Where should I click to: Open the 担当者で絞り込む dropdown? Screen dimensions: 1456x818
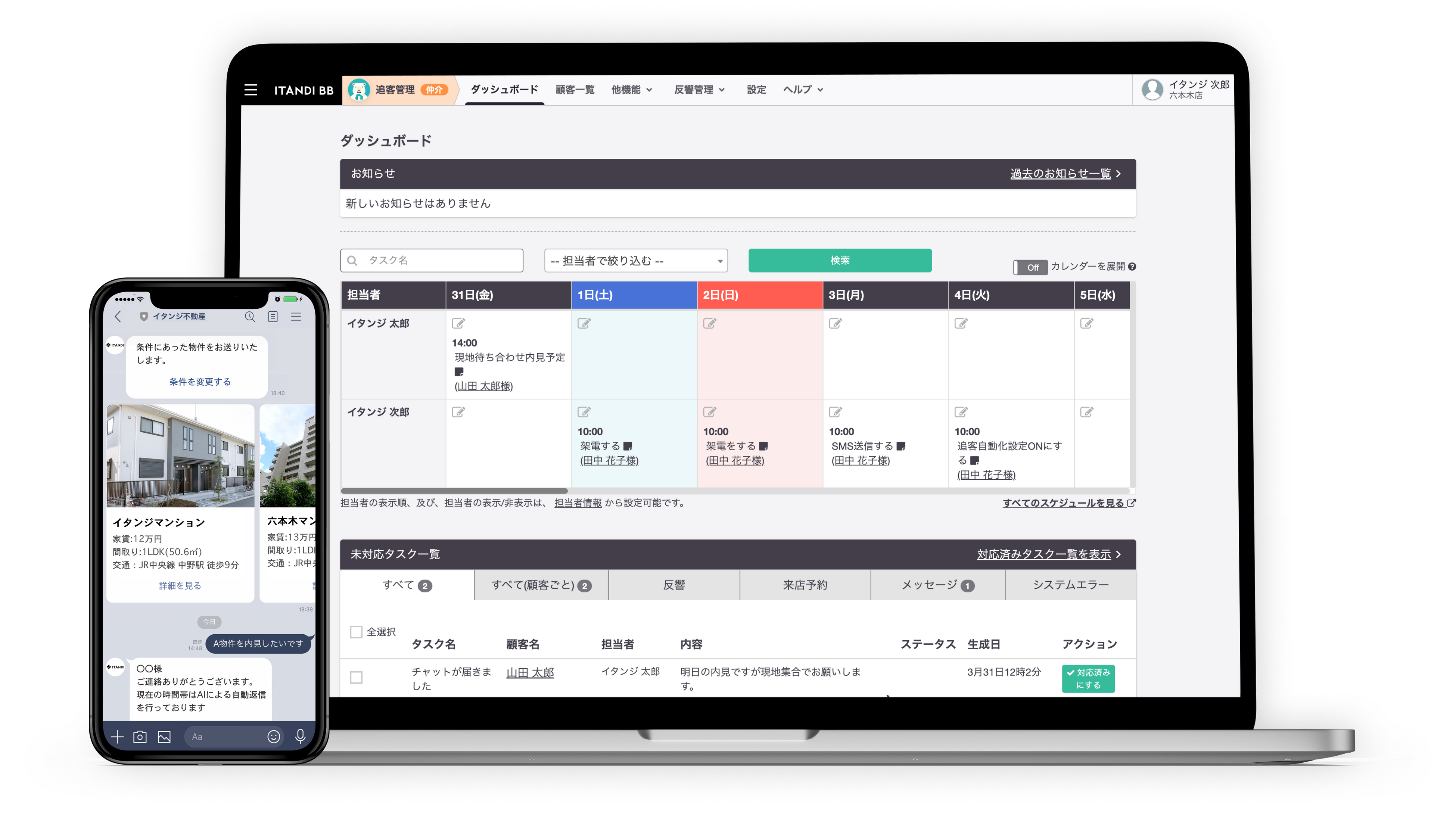pos(635,261)
